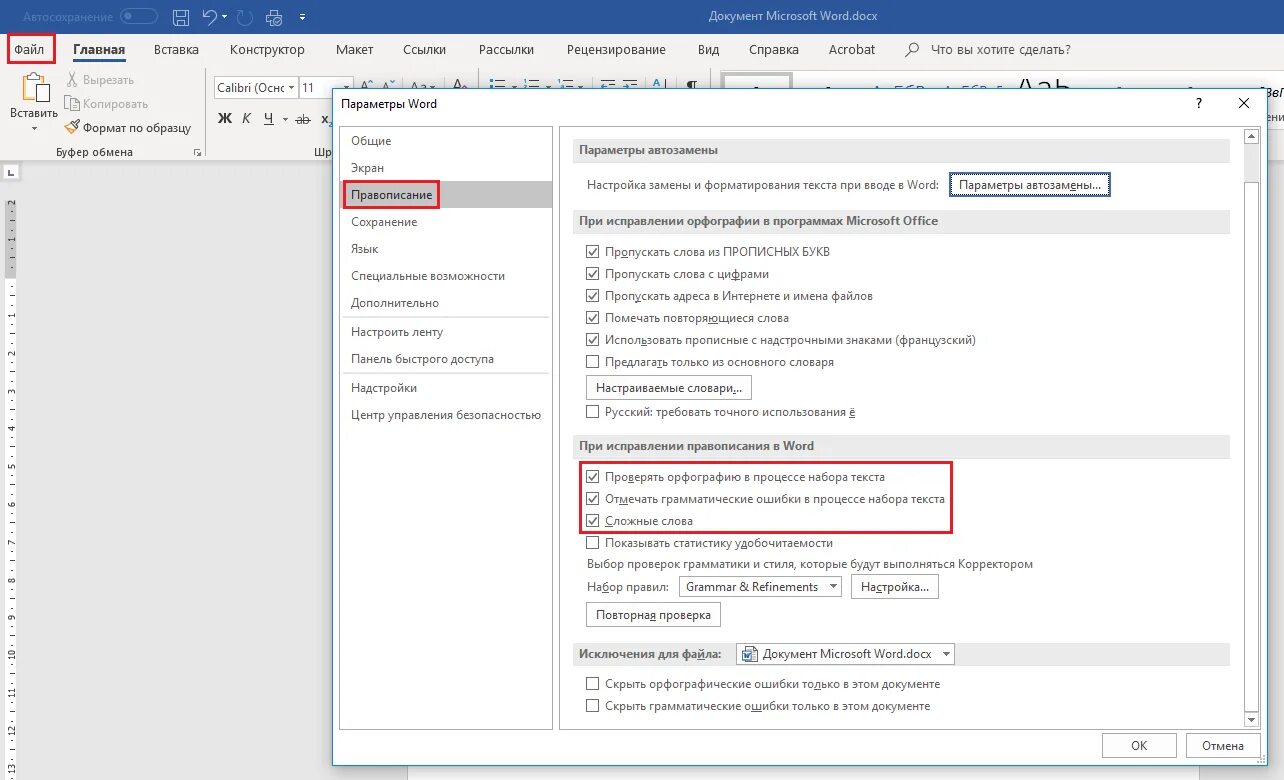
Task: Switch to the Макет ribbon tab
Action: [x=354, y=49]
